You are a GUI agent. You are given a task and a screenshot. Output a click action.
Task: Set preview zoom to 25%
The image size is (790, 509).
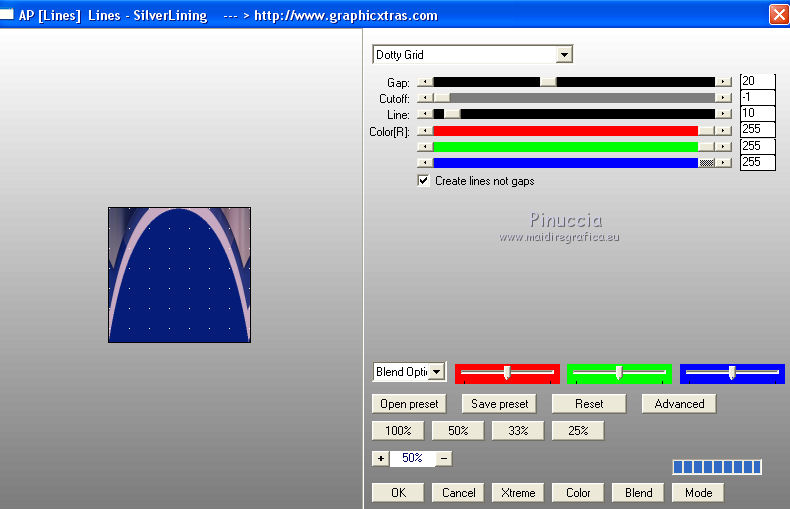(578, 431)
